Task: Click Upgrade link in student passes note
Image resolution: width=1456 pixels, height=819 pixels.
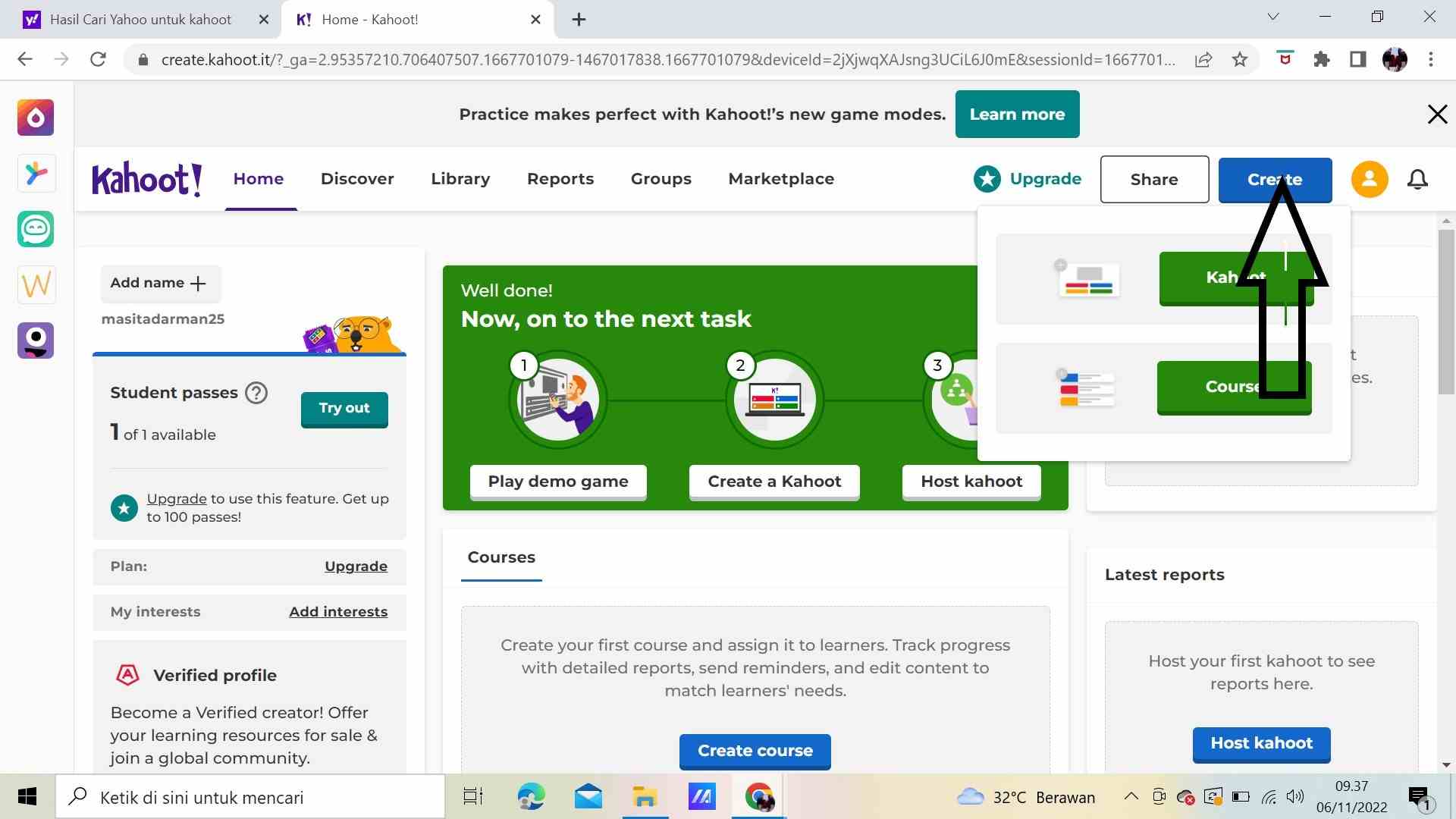Action: click(x=177, y=499)
